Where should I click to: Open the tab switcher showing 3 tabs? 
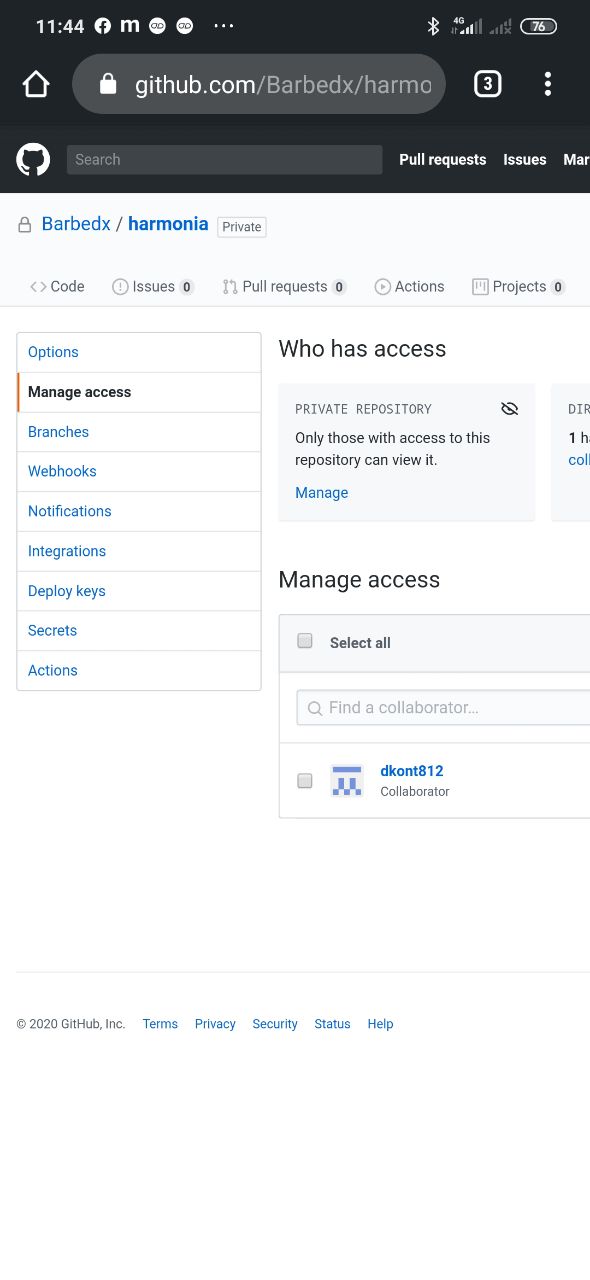tap(487, 84)
